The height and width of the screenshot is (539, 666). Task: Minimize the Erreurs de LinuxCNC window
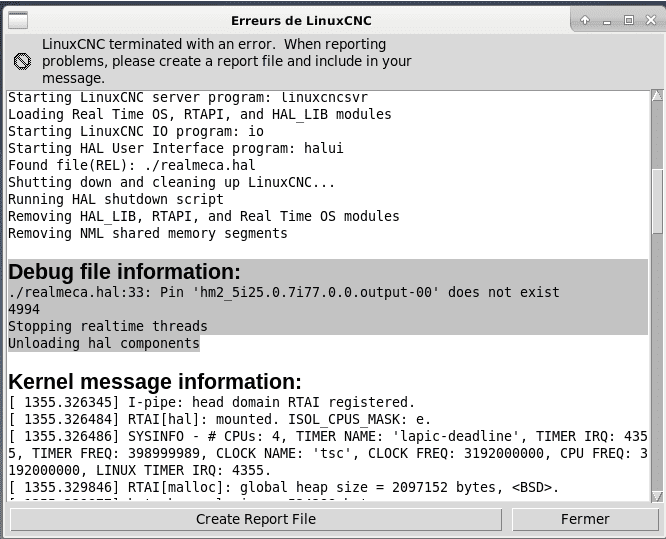coord(607,19)
